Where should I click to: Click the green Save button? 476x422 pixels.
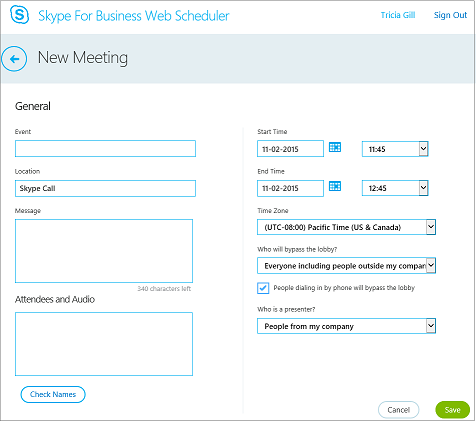(452, 410)
